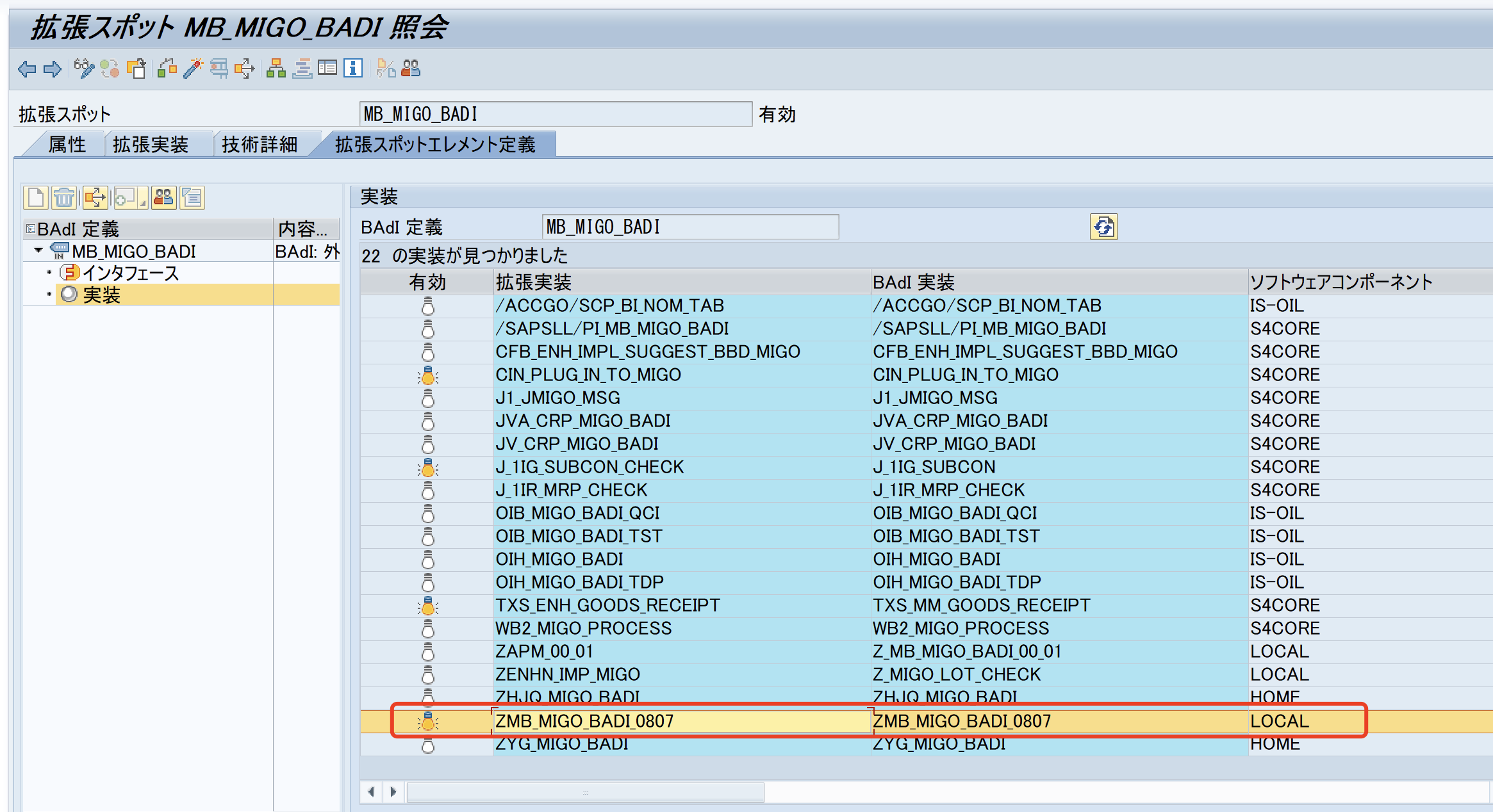Switch to the 属性 tab
The height and width of the screenshot is (812, 1493).
pyautogui.click(x=67, y=145)
